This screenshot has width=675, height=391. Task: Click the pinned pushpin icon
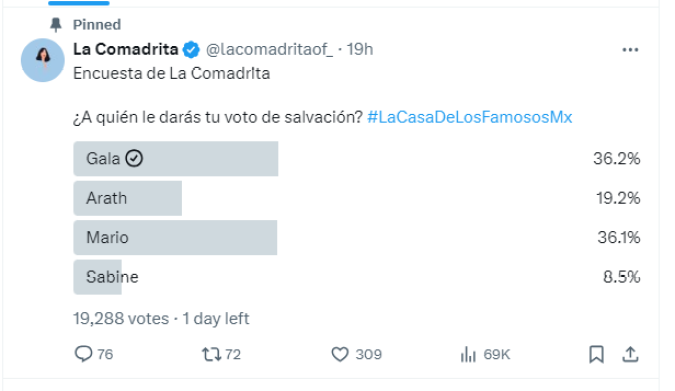coord(56,25)
